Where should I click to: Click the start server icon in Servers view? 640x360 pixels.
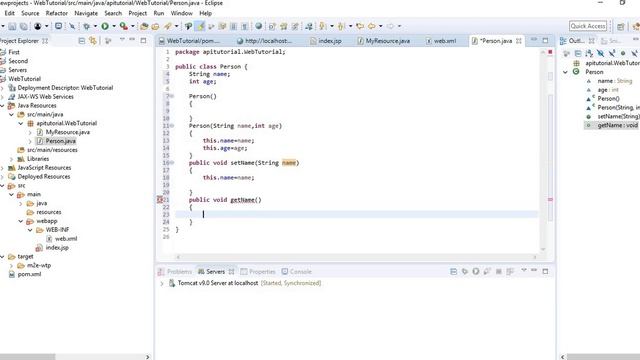pyautogui.click(x=476, y=271)
